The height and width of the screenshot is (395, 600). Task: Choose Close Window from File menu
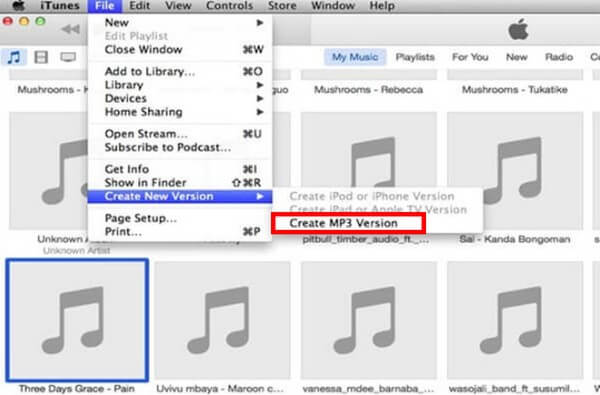point(180,49)
